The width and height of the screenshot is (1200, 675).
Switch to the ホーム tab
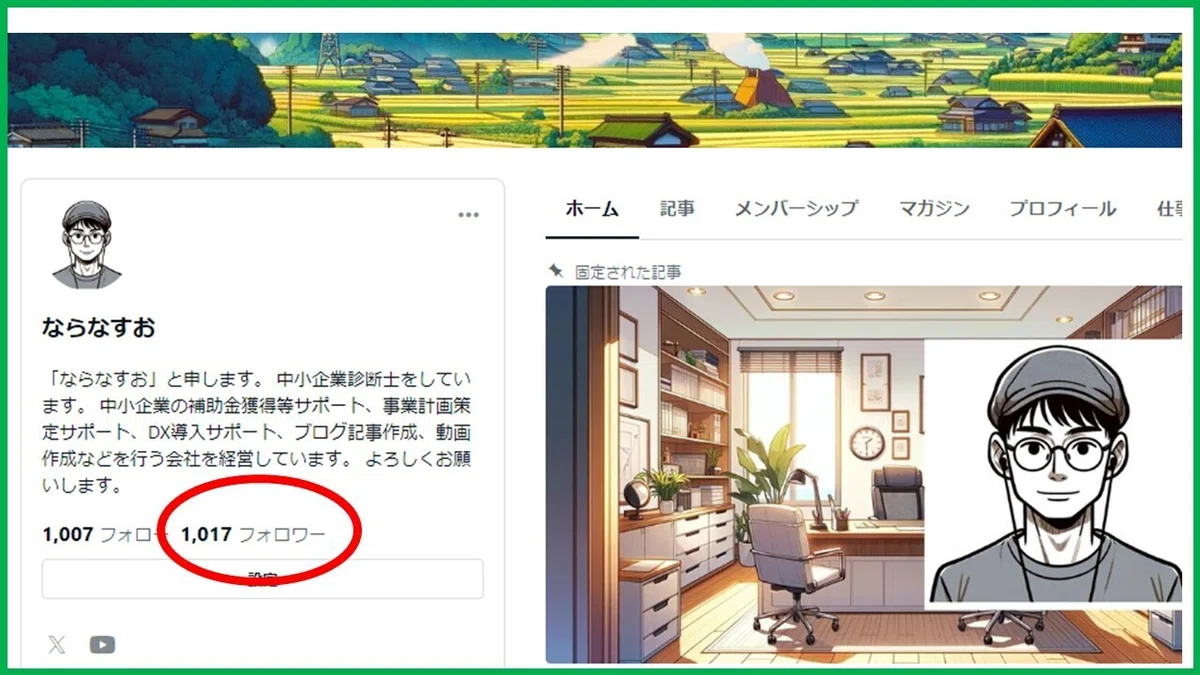tap(592, 209)
